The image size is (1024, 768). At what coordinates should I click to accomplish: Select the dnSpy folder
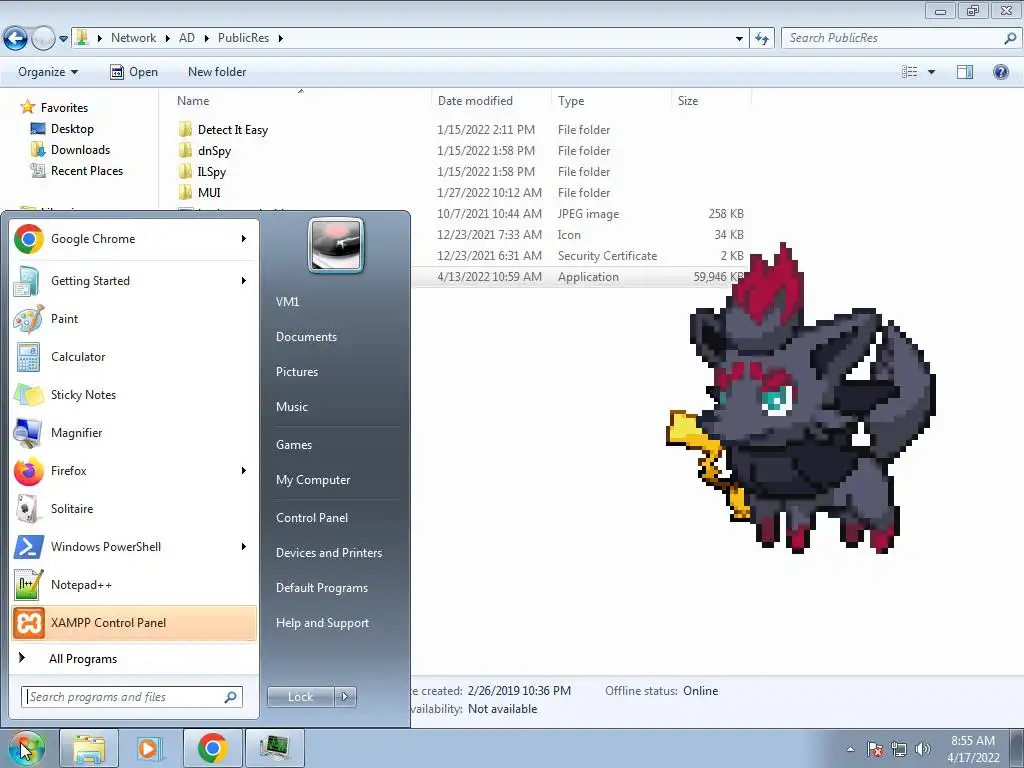click(214, 151)
